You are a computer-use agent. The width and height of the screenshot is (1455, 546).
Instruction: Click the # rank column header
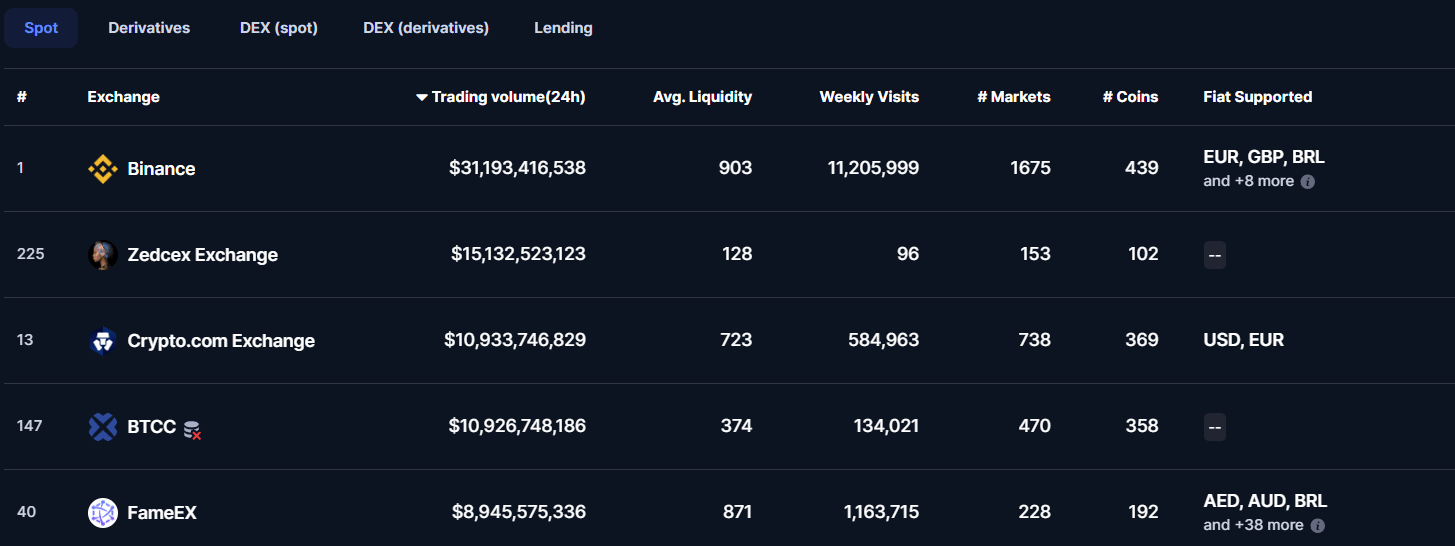[22, 97]
